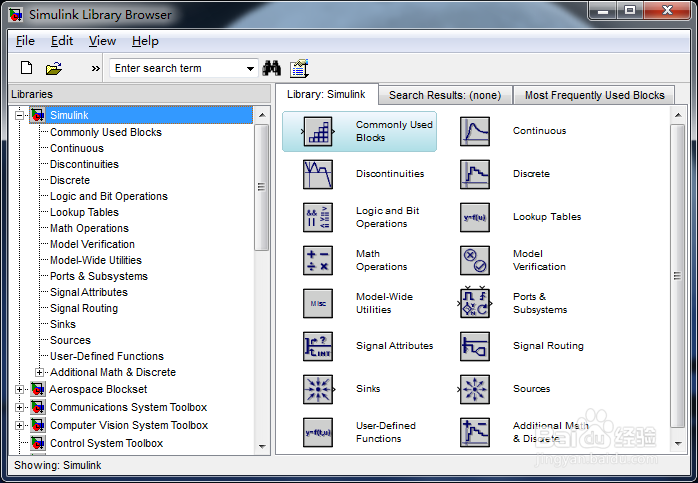This screenshot has width=698, height=483.
Task: Click block pane scroll up arrow
Action: 678,115
